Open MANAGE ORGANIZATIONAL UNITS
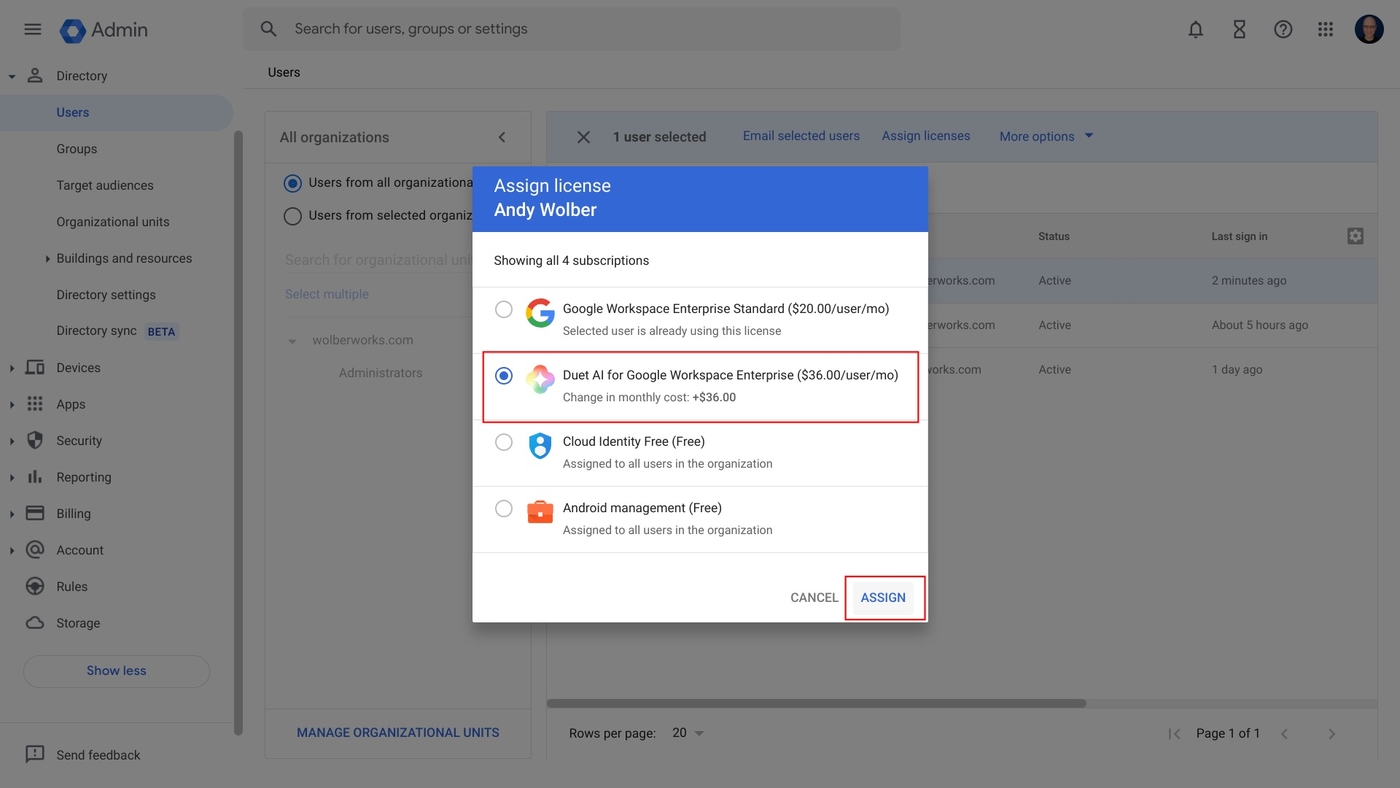1400x788 pixels. tap(397, 732)
